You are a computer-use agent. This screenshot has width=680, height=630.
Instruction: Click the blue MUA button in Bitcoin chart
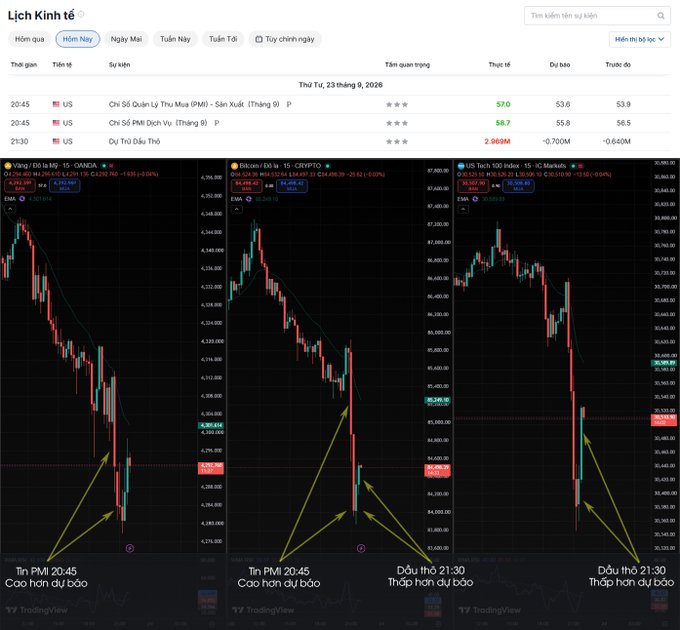[x=292, y=186]
